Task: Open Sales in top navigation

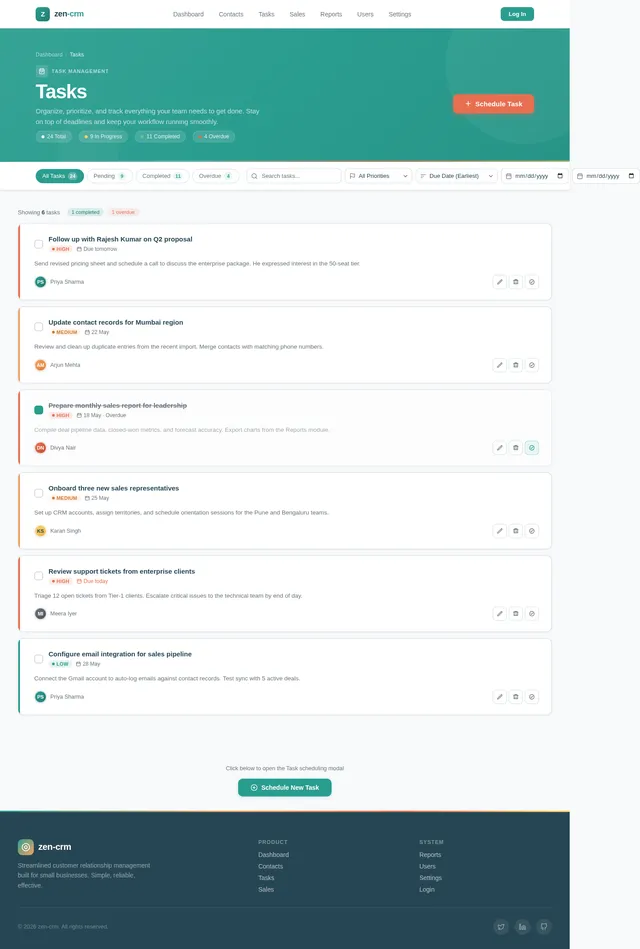Action: pyautogui.click(x=297, y=14)
